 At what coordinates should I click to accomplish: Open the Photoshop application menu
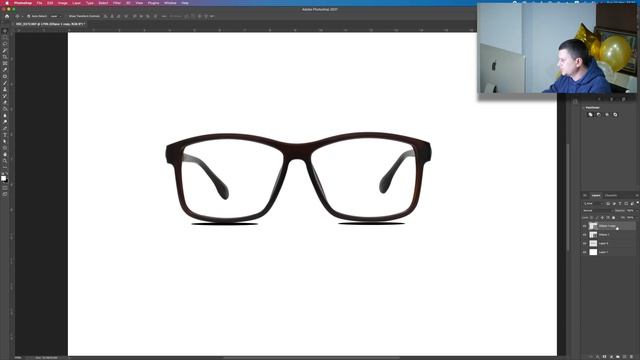click(23, 3)
